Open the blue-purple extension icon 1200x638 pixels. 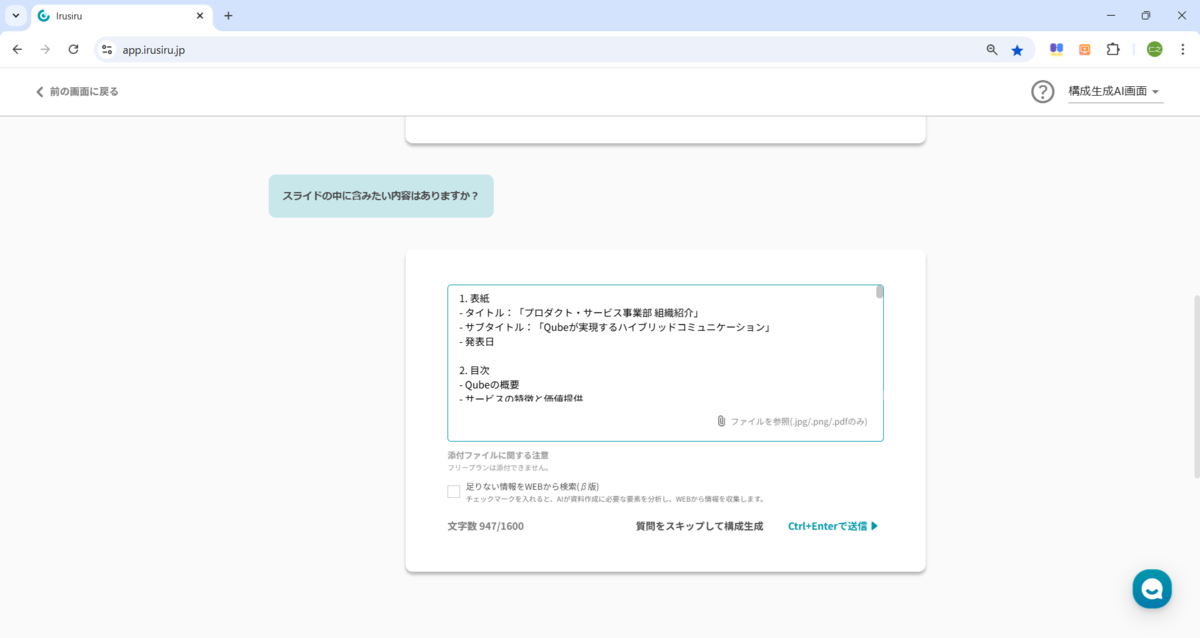coord(1056,49)
